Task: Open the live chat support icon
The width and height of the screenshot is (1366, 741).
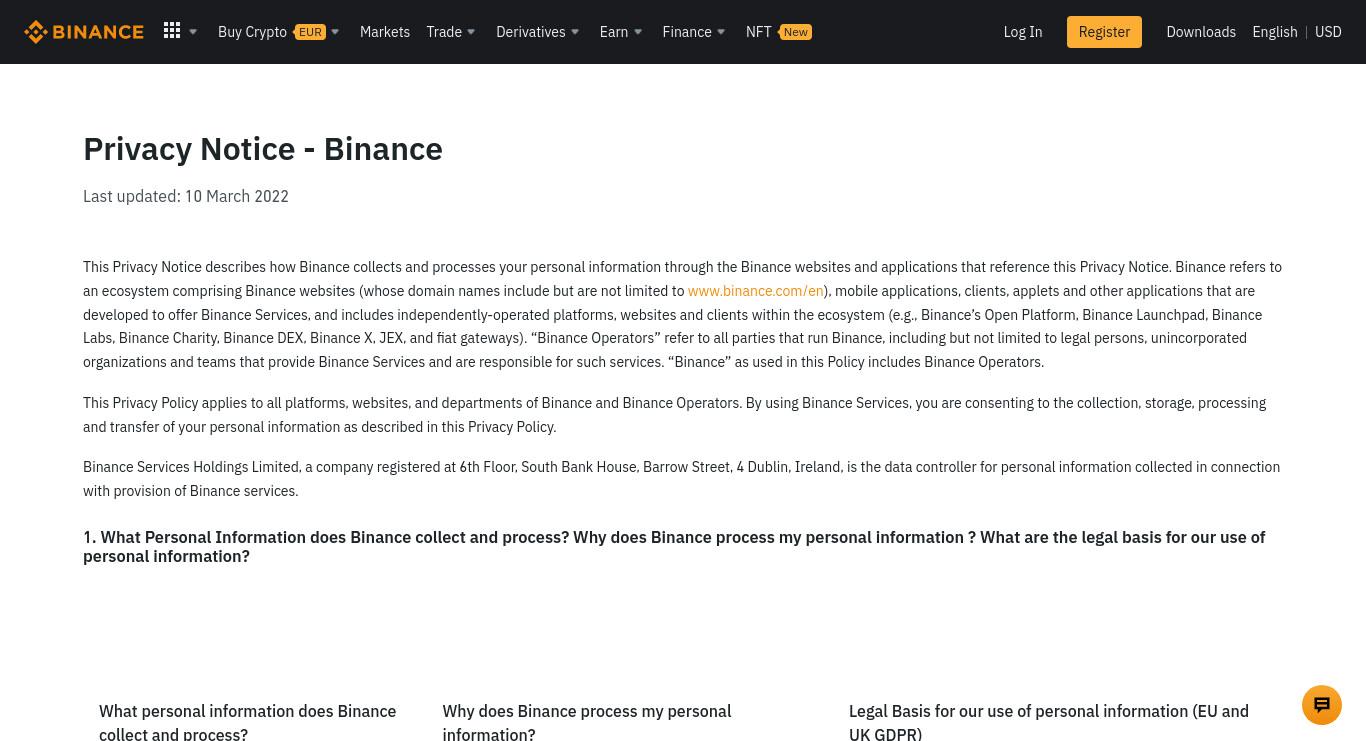Action: coord(1322,705)
